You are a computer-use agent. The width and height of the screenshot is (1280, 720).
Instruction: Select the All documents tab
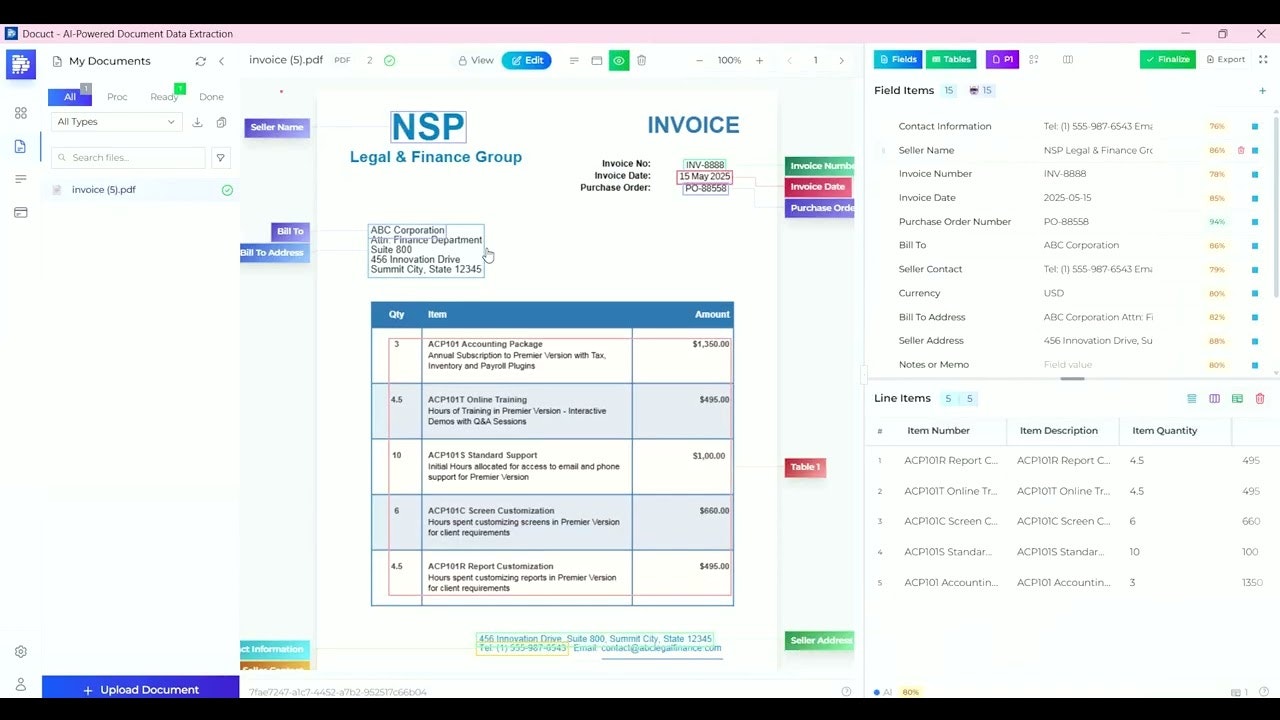point(70,97)
